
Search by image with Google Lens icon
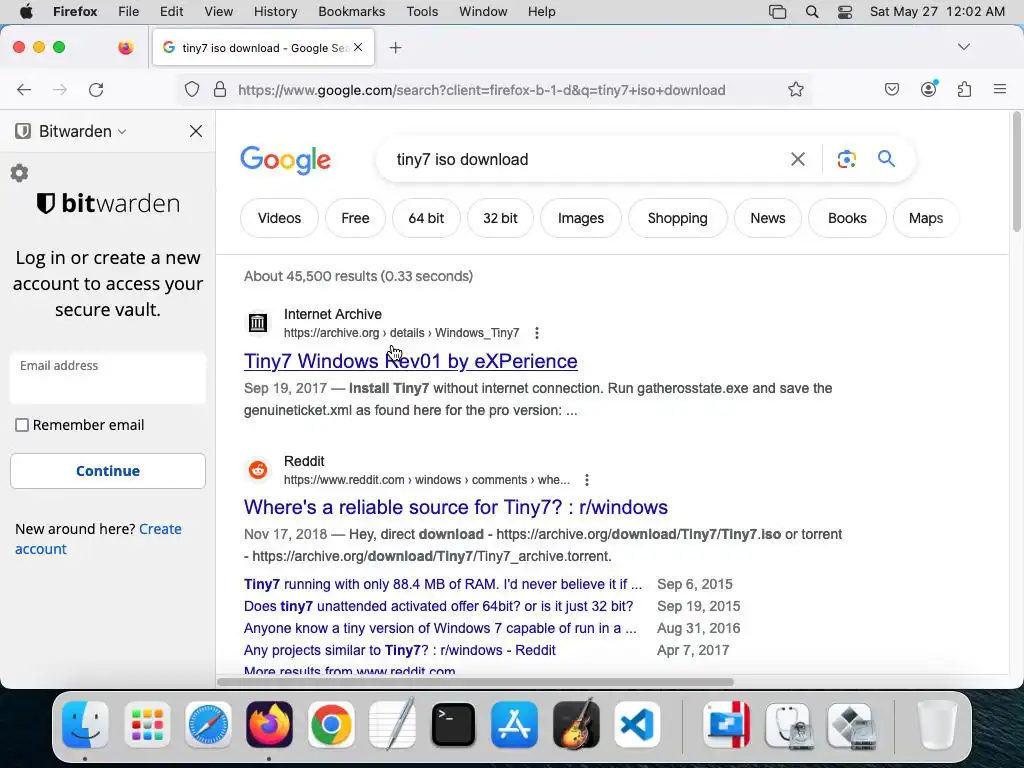pyautogui.click(x=846, y=159)
